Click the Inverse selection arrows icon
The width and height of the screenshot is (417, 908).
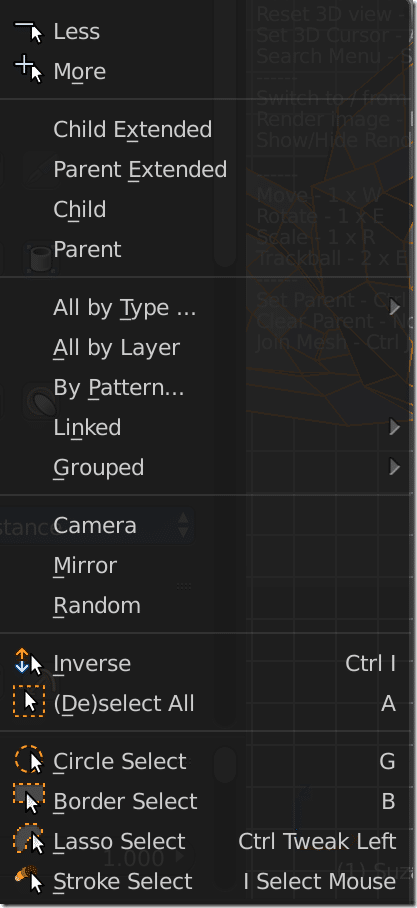tap(28, 663)
